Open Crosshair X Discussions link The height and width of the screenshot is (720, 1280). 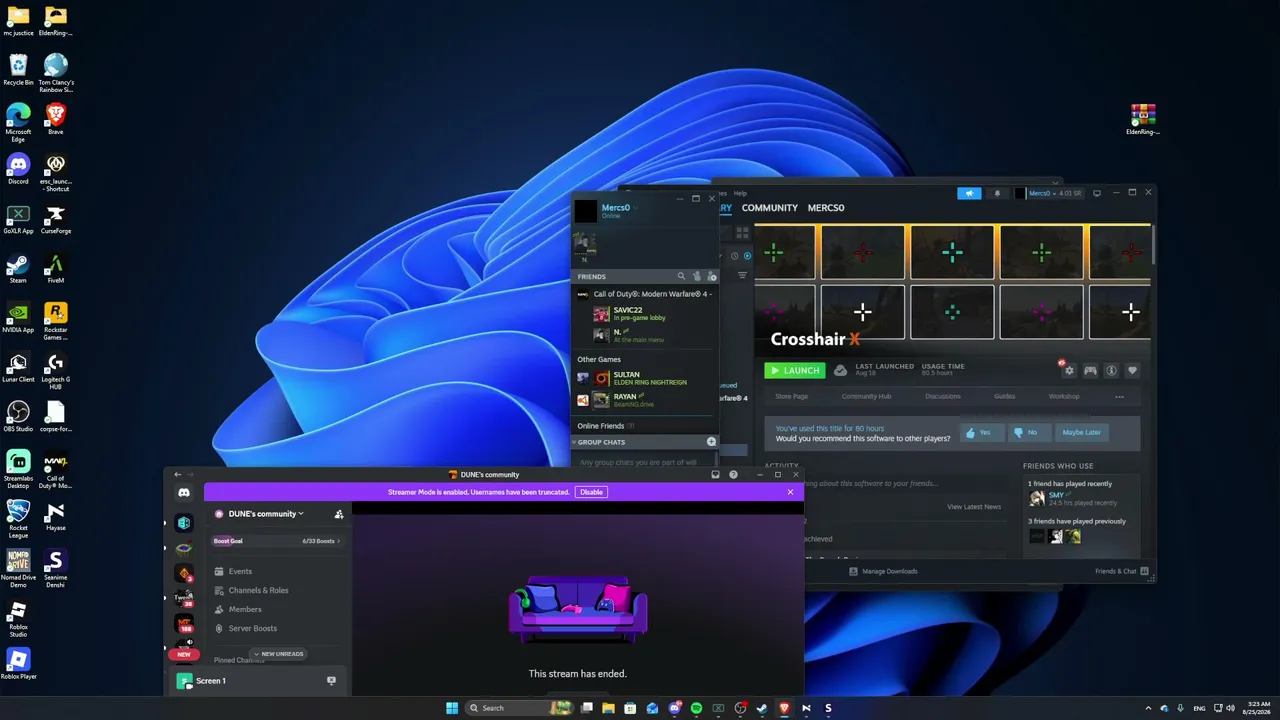(942, 396)
